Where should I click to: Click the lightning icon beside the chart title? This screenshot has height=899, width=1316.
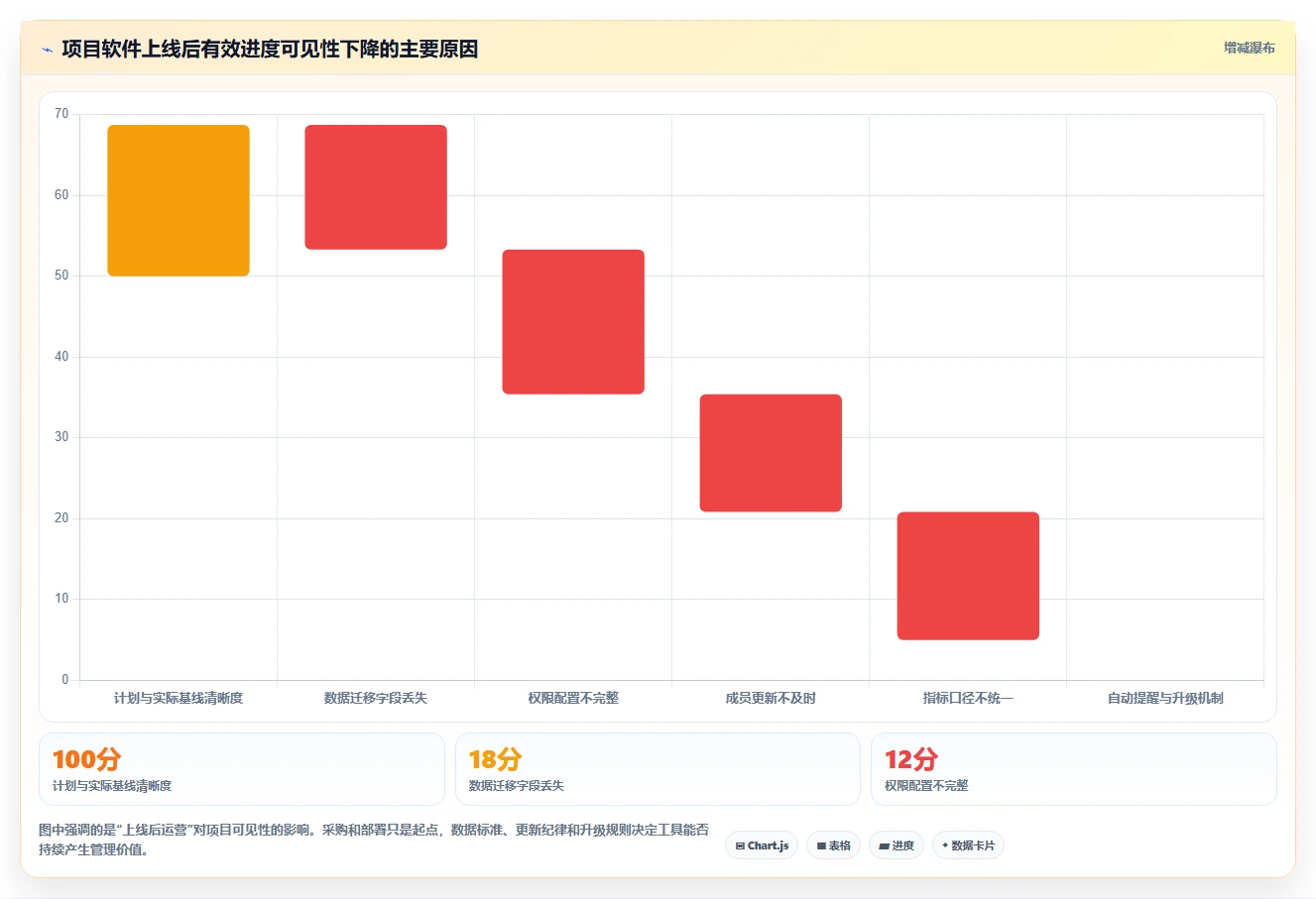47,50
